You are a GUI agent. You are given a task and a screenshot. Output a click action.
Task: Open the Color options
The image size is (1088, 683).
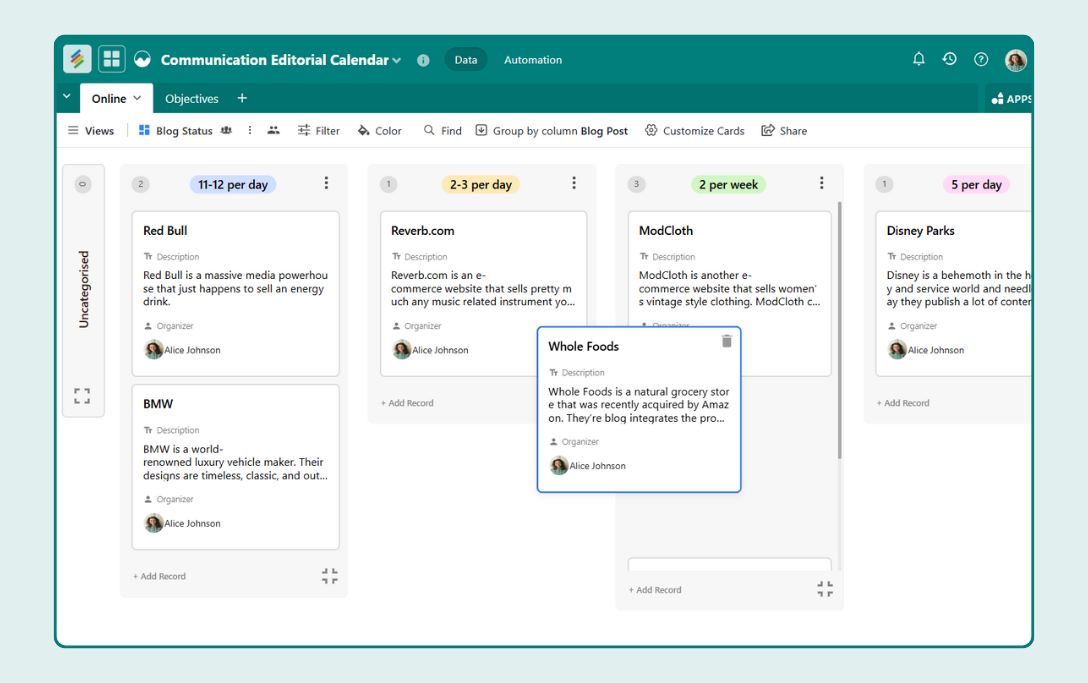click(x=380, y=130)
